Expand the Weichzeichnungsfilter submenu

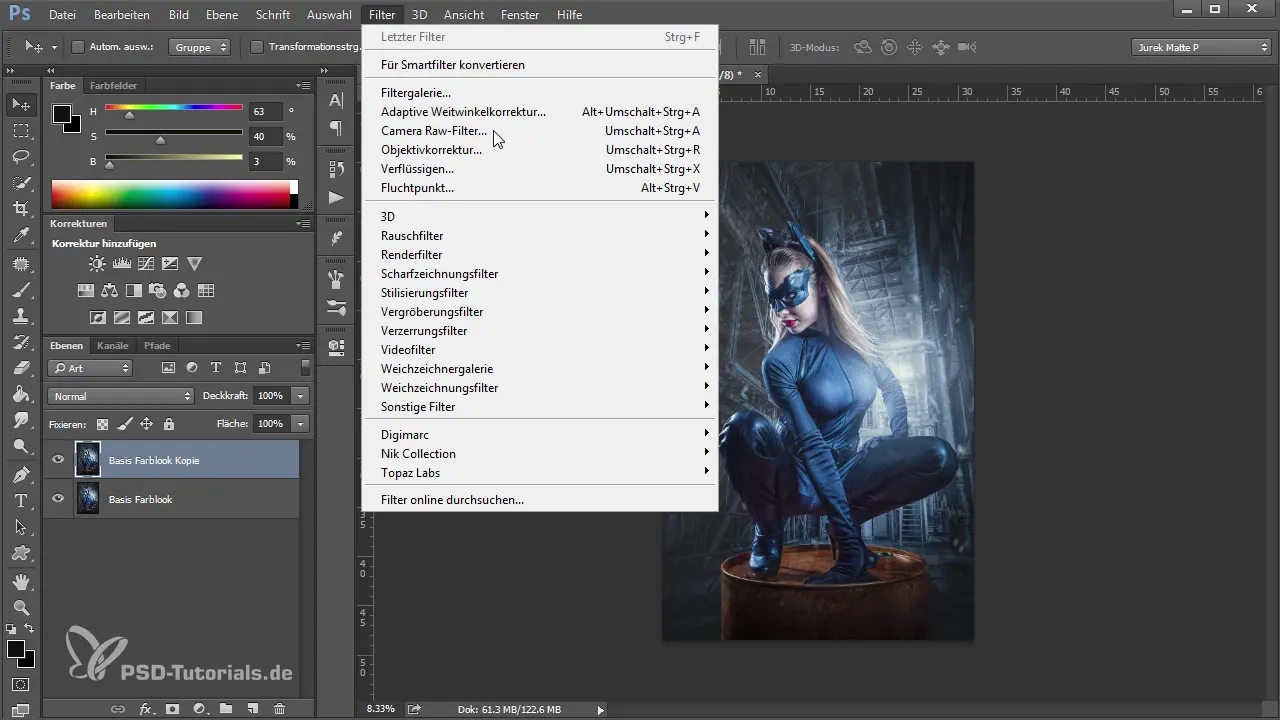point(539,387)
